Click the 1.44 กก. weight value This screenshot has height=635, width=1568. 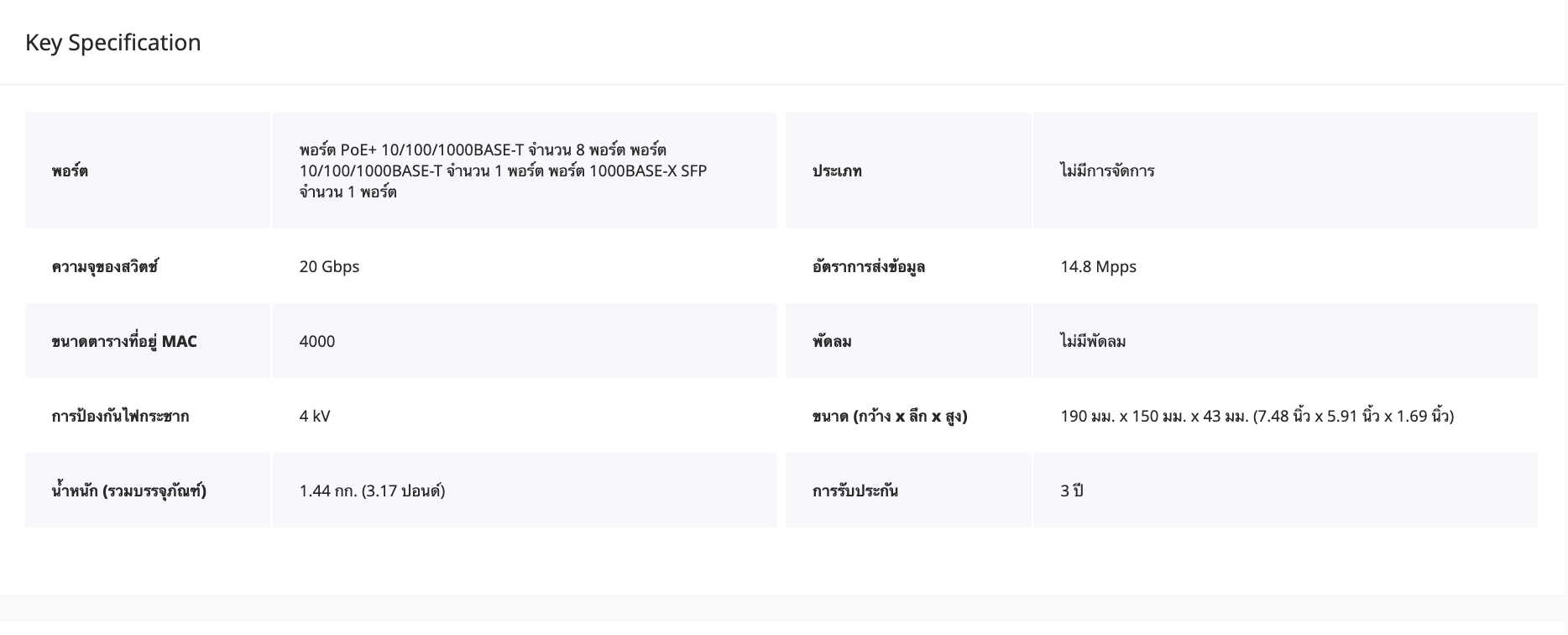pos(372,491)
